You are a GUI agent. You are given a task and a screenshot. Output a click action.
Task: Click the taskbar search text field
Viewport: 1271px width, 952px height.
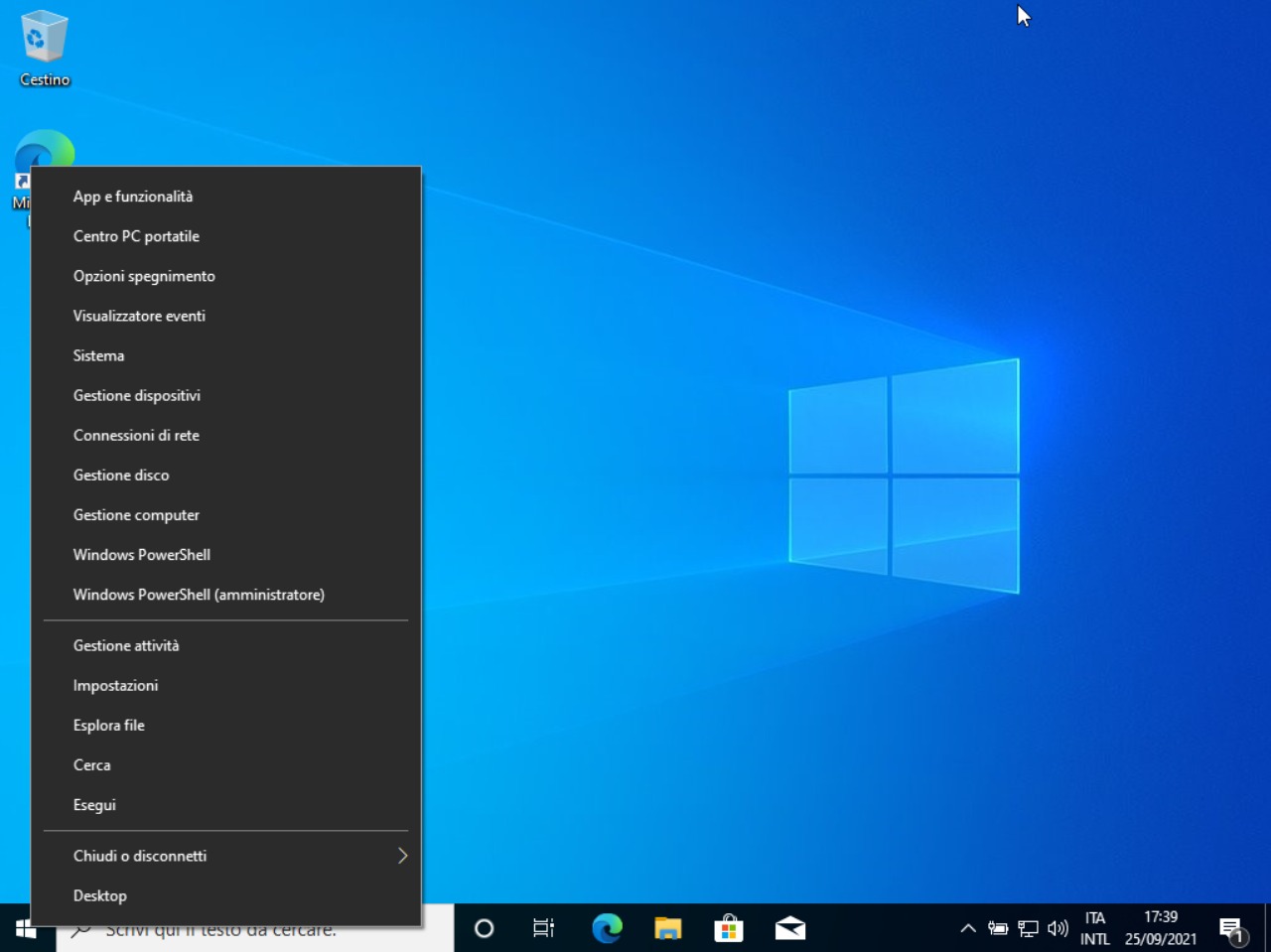(254, 929)
